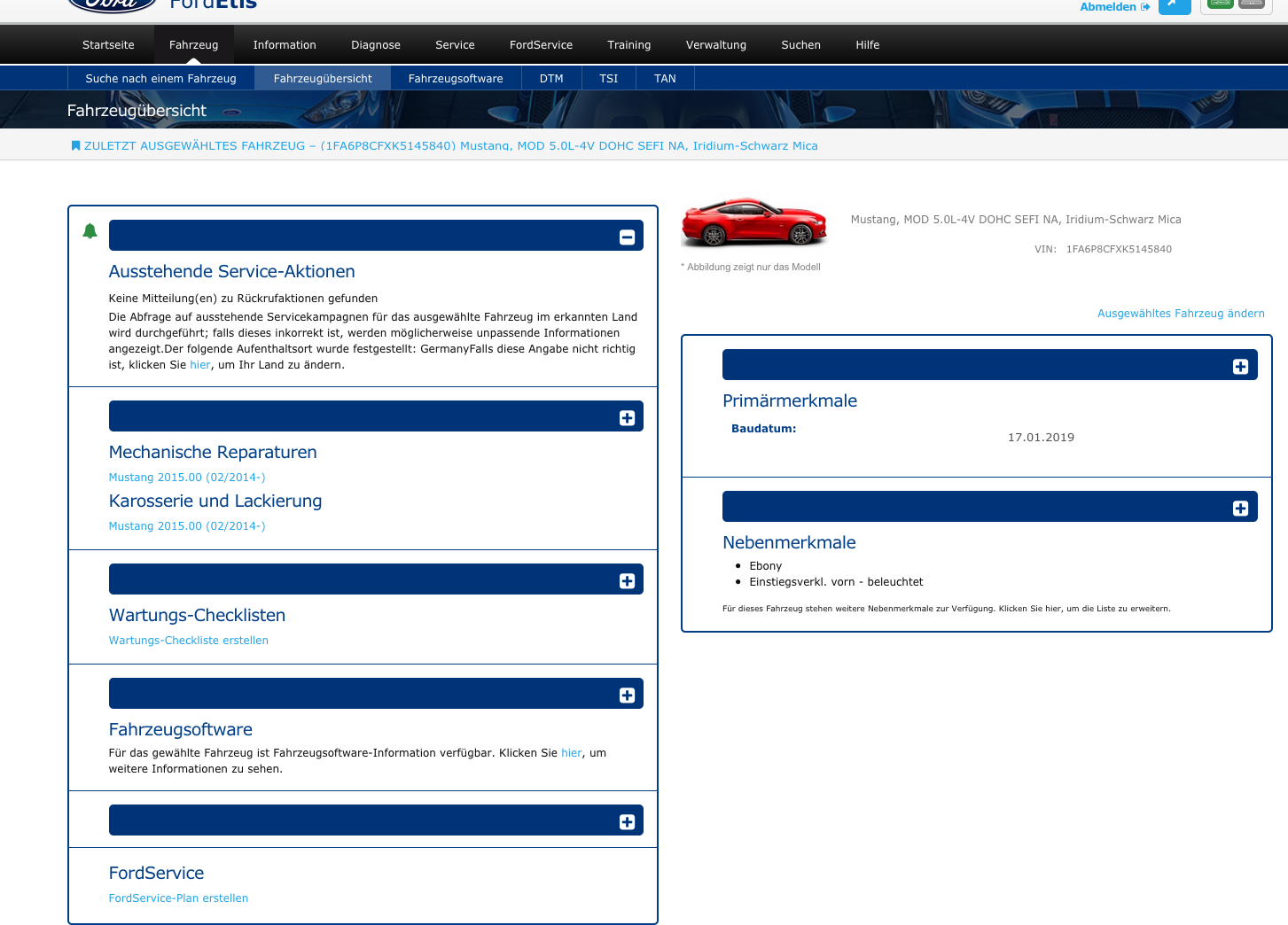Switch to the DTM sub-tab
This screenshot has height=925, width=1288.
[x=551, y=78]
